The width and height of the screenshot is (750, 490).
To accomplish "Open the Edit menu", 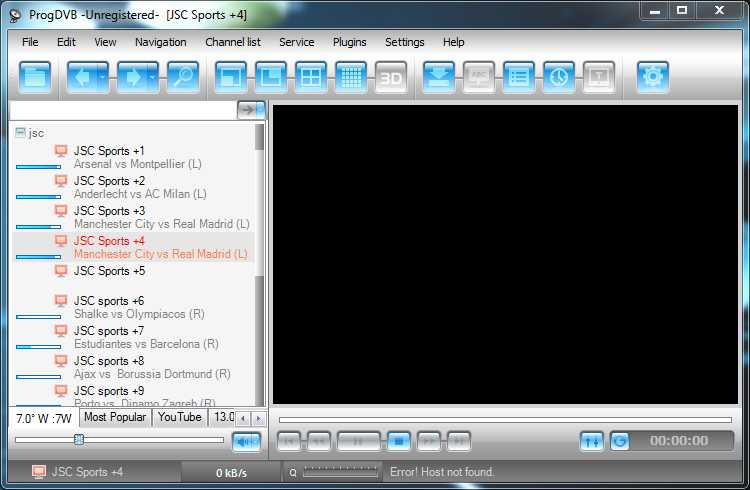I will tap(66, 42).
